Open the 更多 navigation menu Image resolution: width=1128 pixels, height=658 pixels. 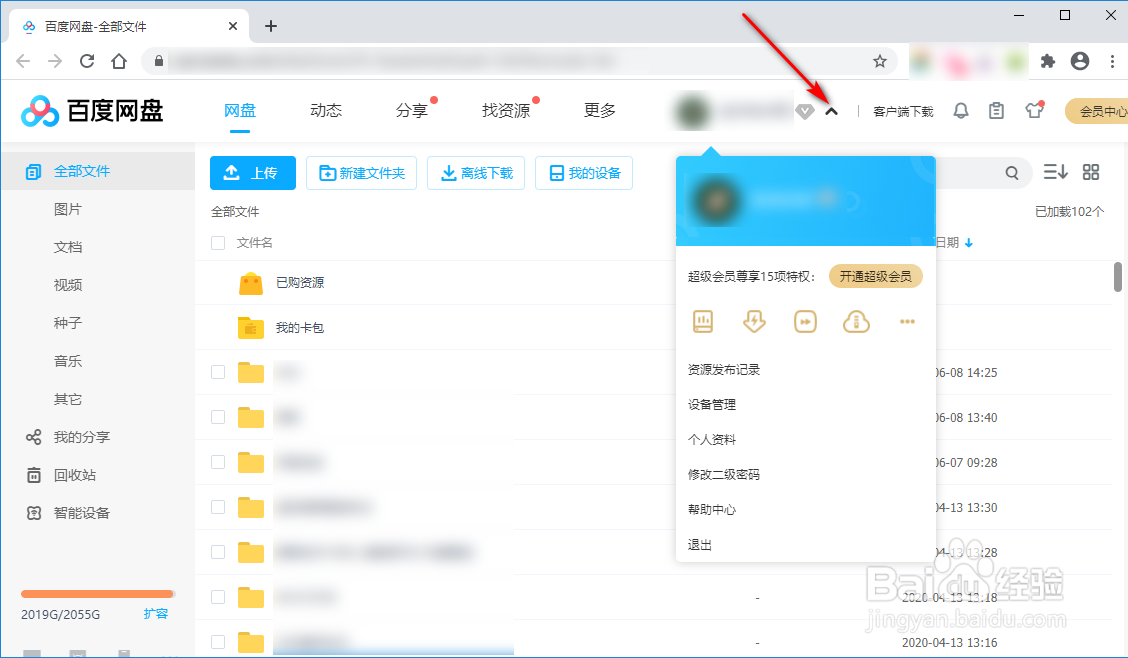(599, 110)
